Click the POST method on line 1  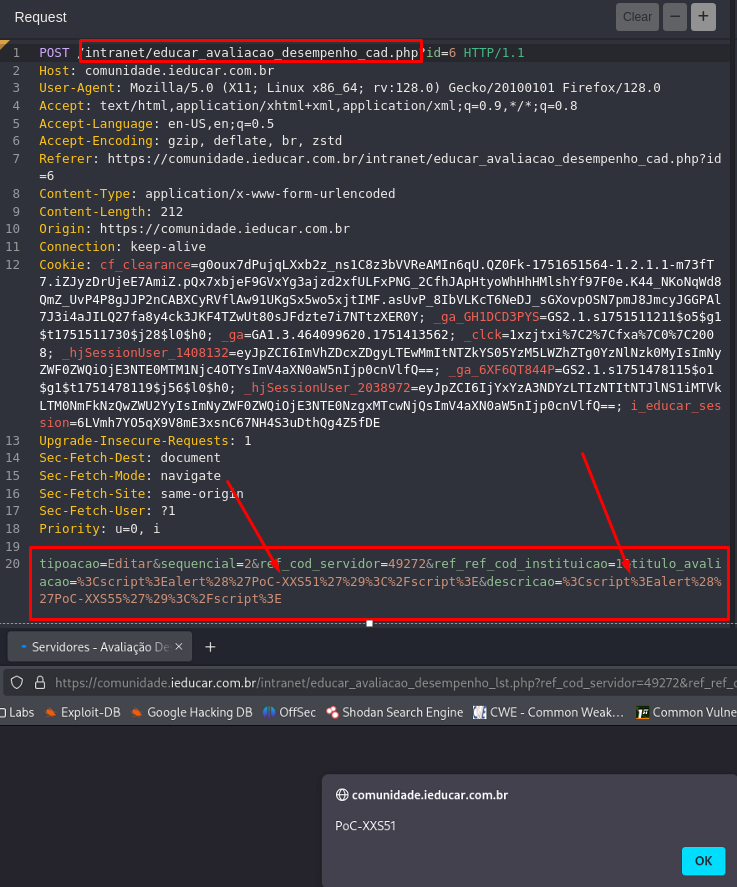(54, 53)
